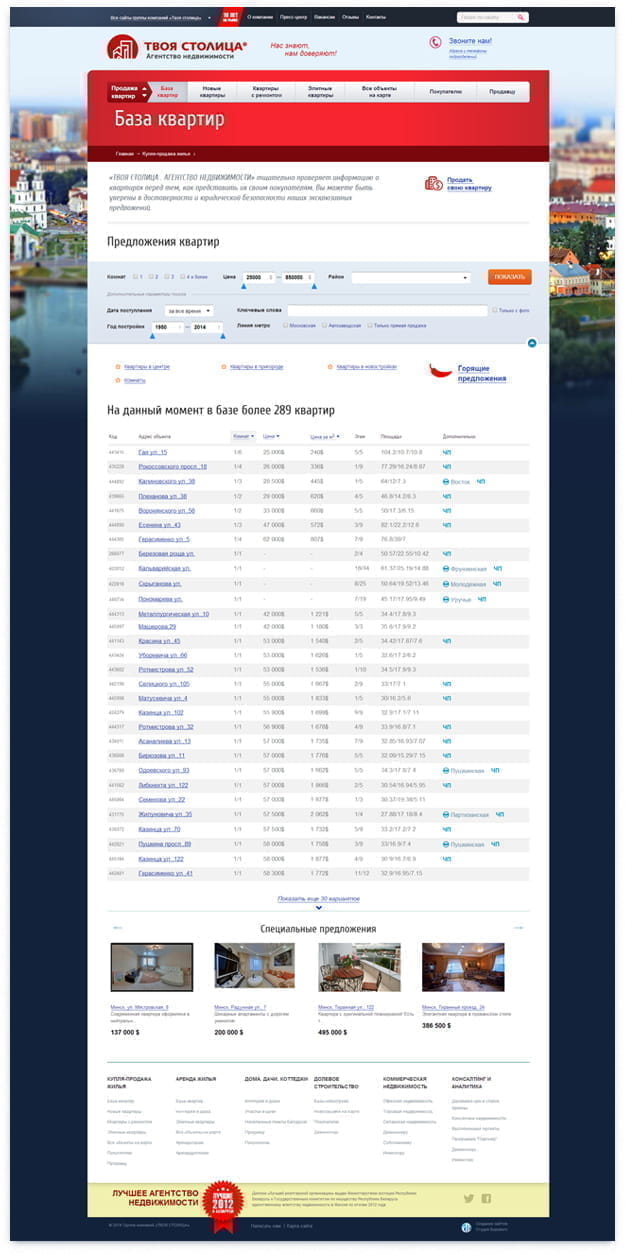Viewport: 625px width, 1254px height.
Task: Click the Facebook icon in the footer
Action: click(486, 1198)
